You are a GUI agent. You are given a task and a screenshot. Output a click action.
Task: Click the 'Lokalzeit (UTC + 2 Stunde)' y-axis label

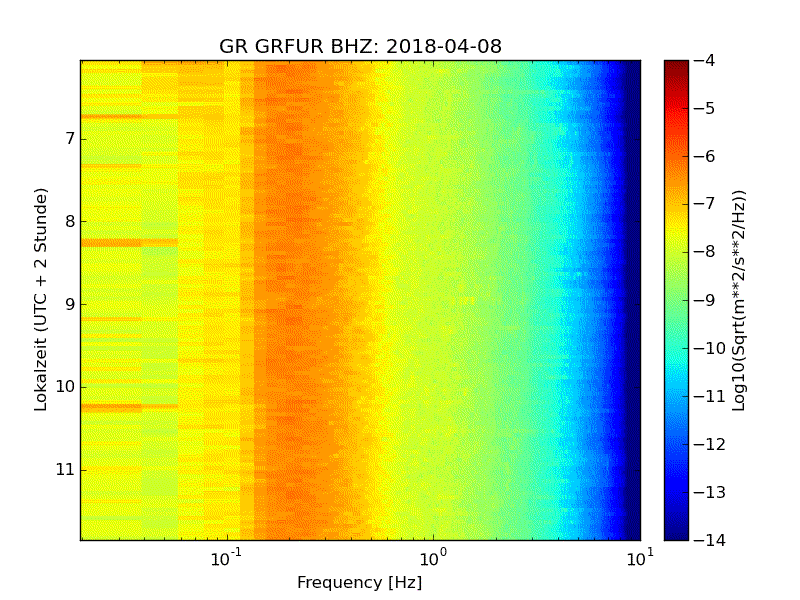pos(40,300)
